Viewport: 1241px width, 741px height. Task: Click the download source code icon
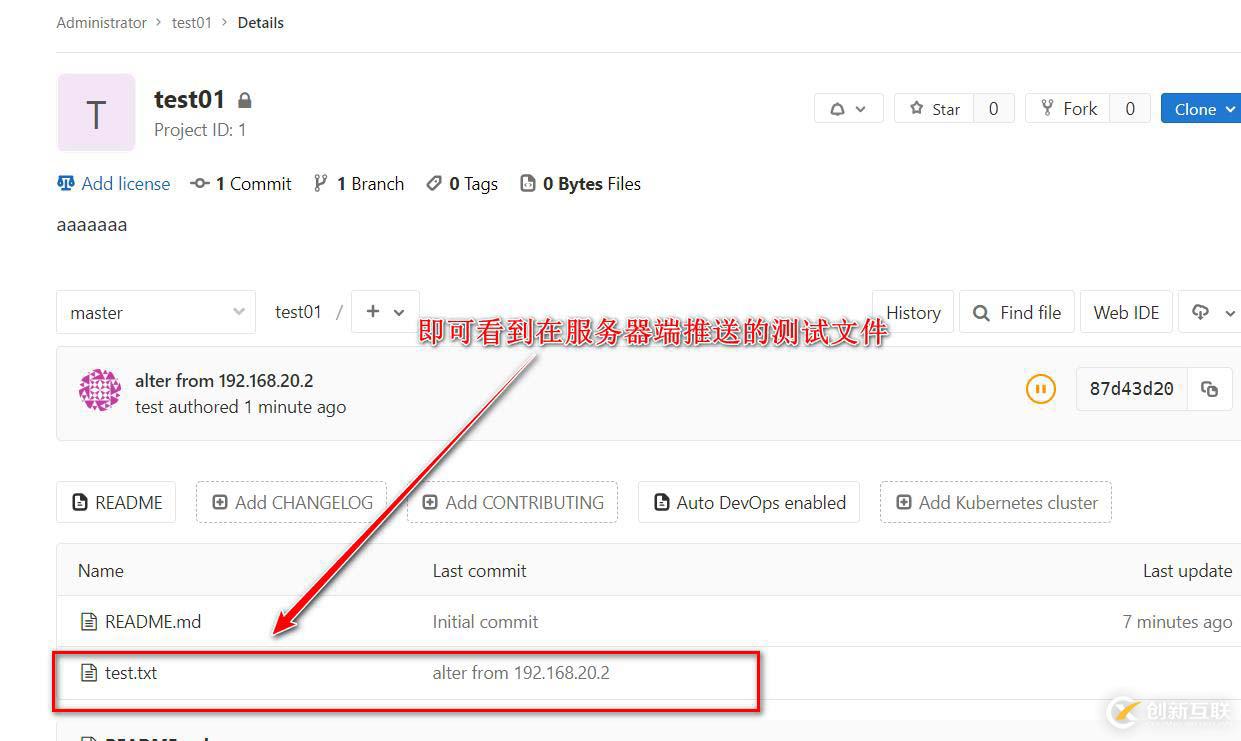click(1211, 312)
